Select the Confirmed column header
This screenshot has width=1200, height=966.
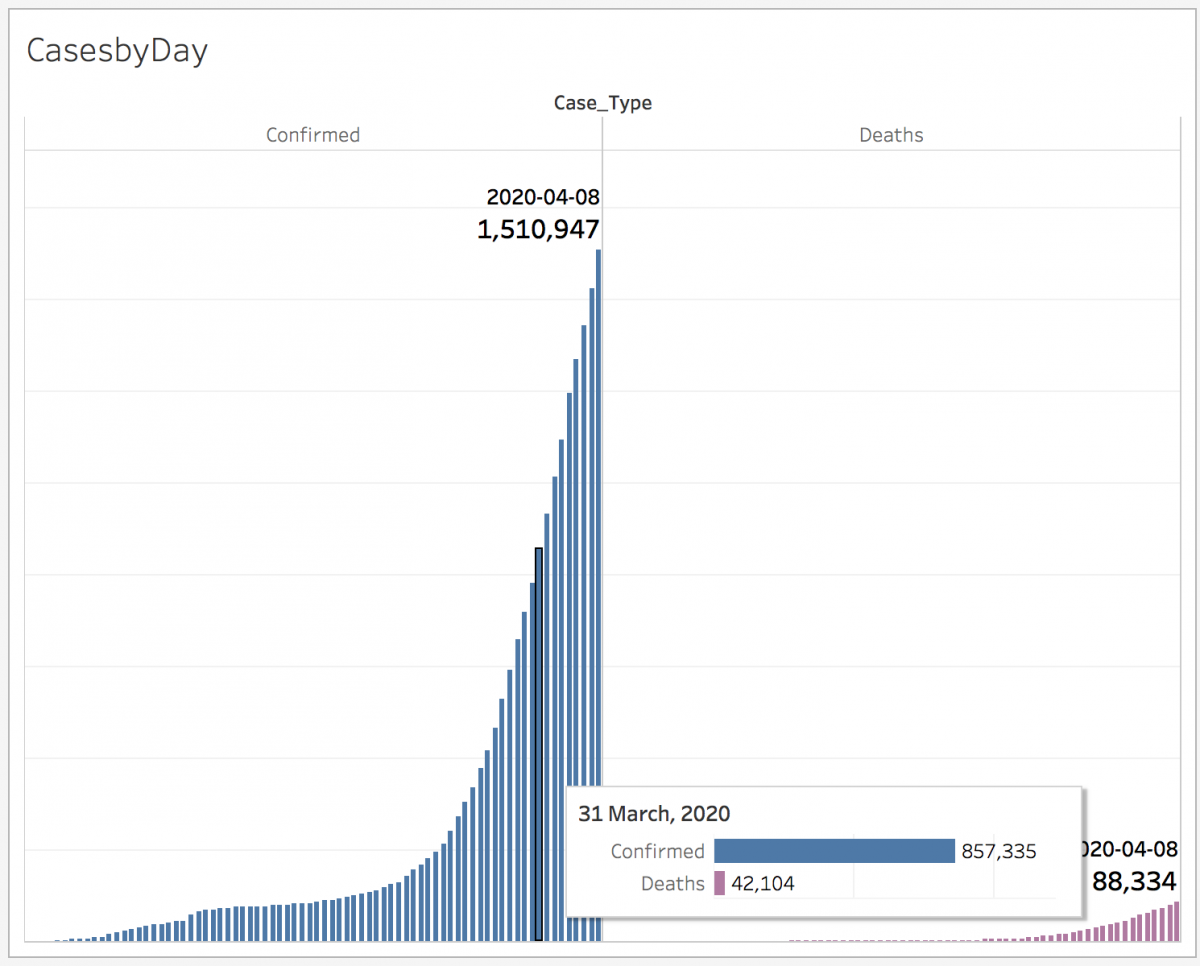[313, 135]
